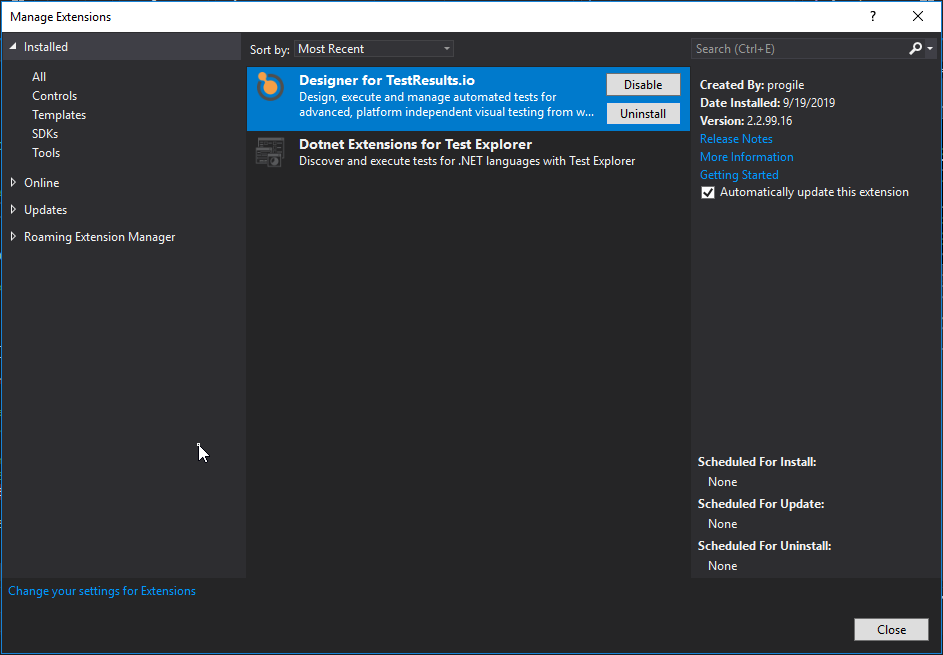Select the All category under Installed
Viewport: 943px width, 655px height.
click(x=39, y=76)
